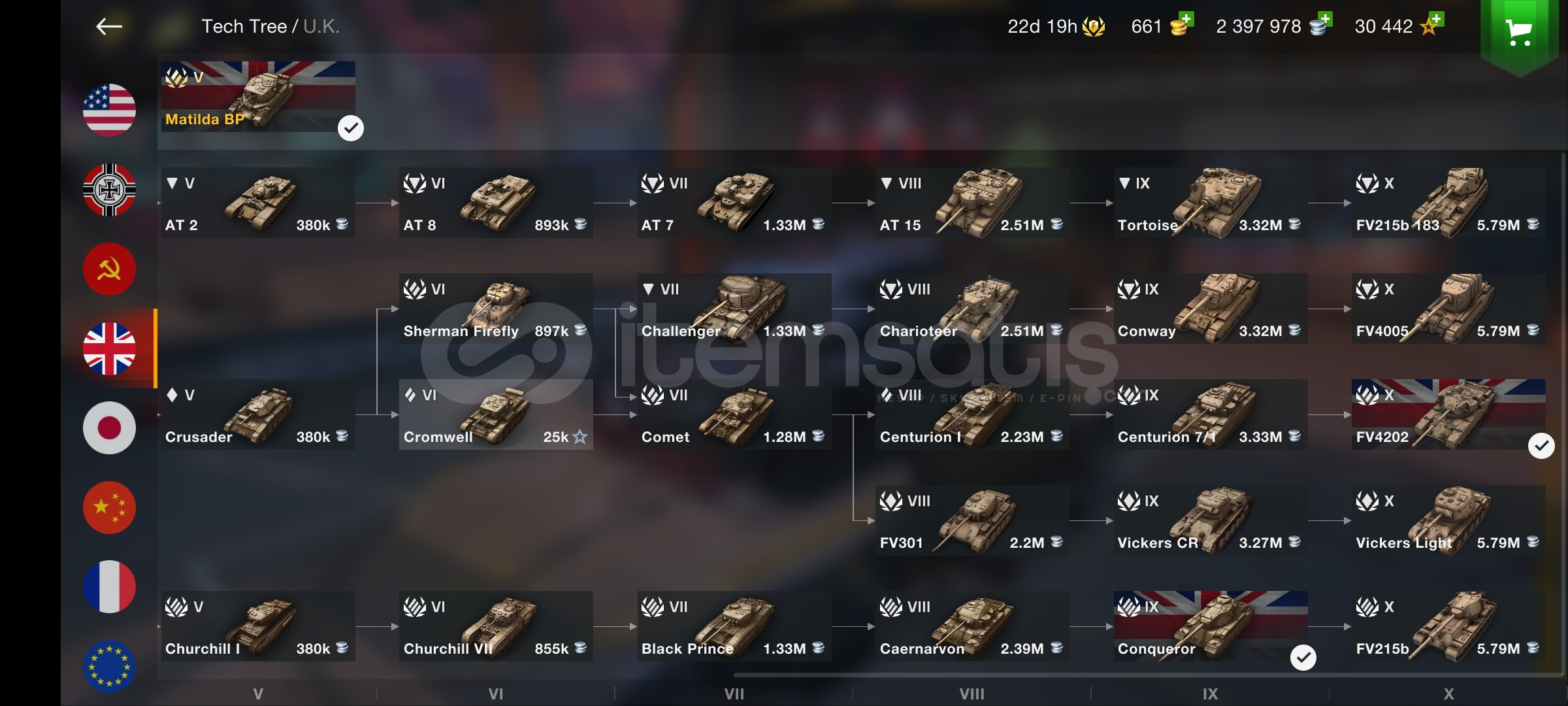Select the France nation flag
Image resolution: width=1568 pixels, height=706 pixels.
point(109,586)
